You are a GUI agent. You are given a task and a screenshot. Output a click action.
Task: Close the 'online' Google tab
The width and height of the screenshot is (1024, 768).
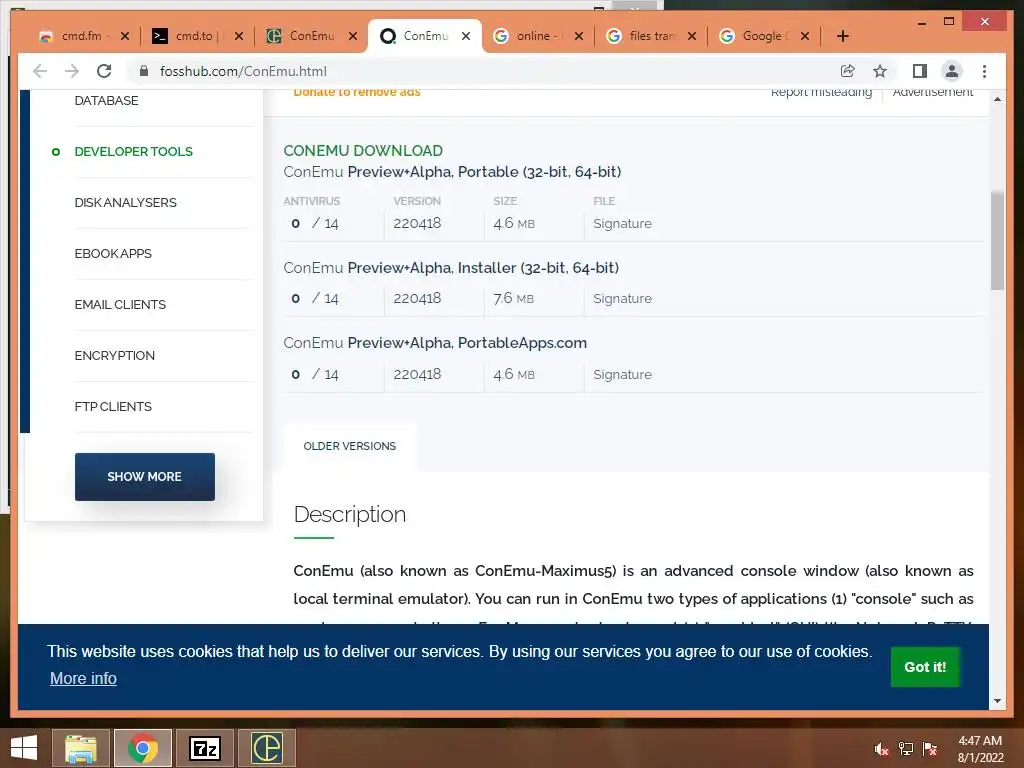tap(579, 36)
